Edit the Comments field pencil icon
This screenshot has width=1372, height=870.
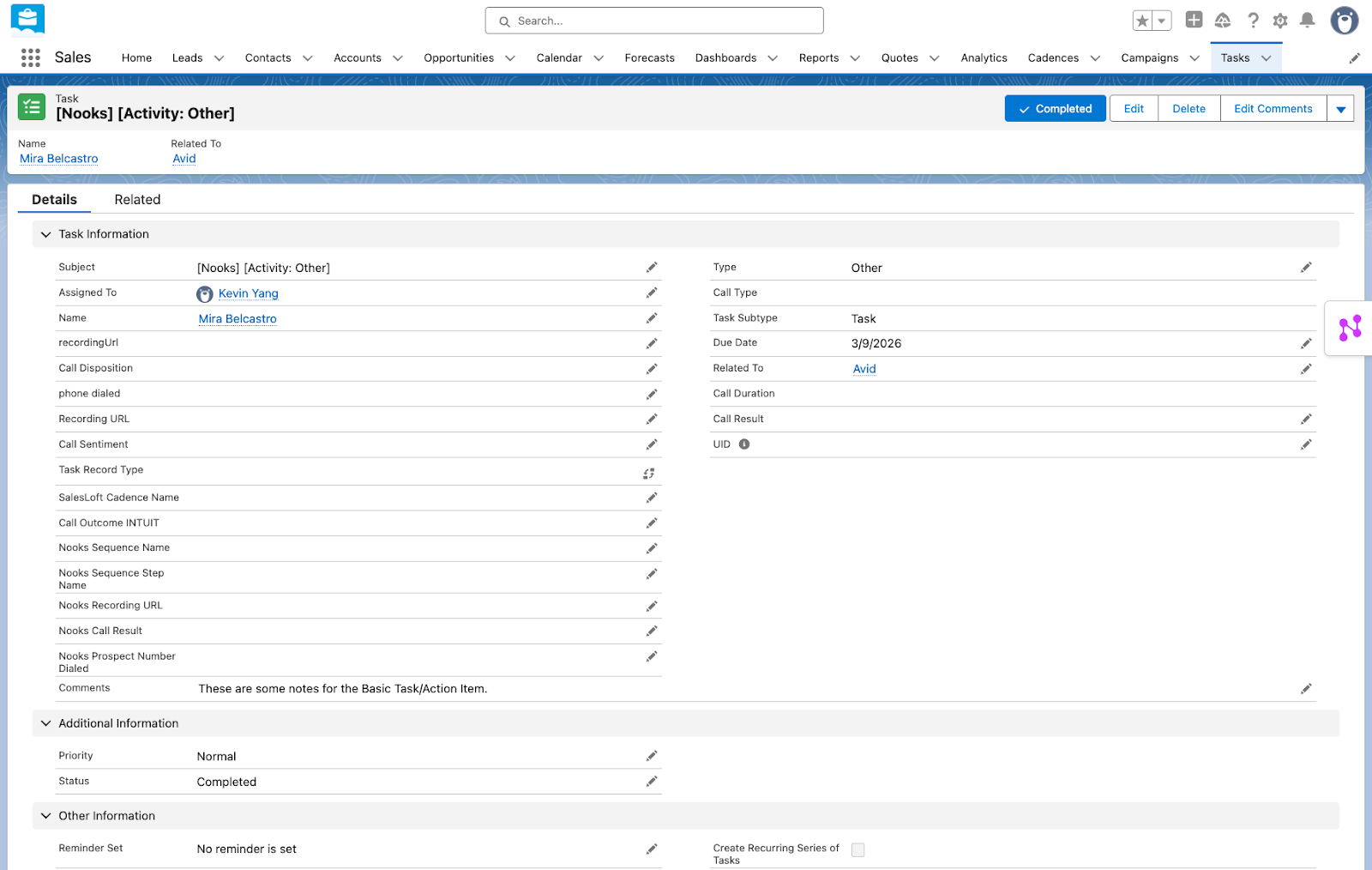click(x=1306, y=689)
